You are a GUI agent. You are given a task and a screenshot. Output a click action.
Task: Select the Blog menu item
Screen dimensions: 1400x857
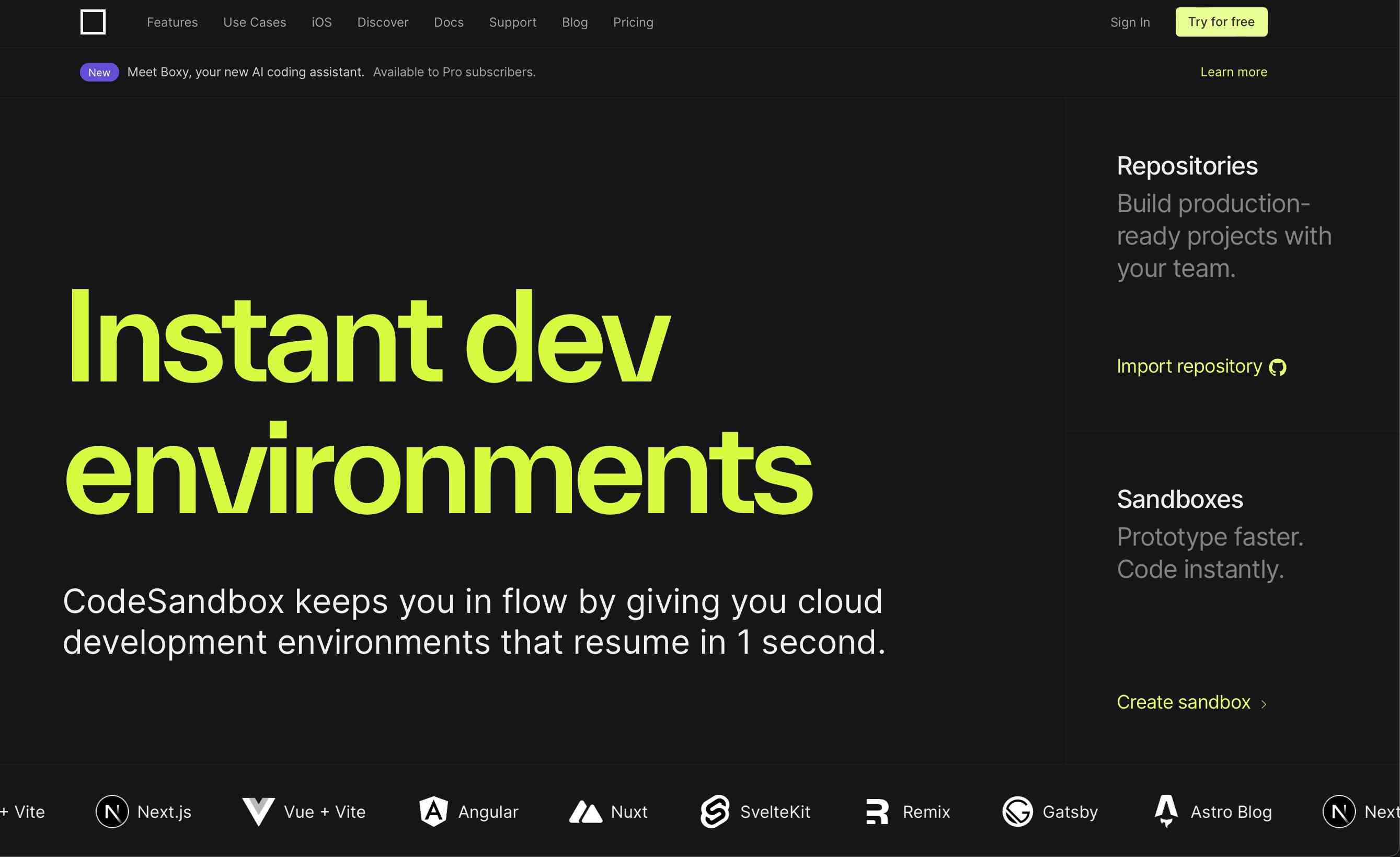point(575,22)
